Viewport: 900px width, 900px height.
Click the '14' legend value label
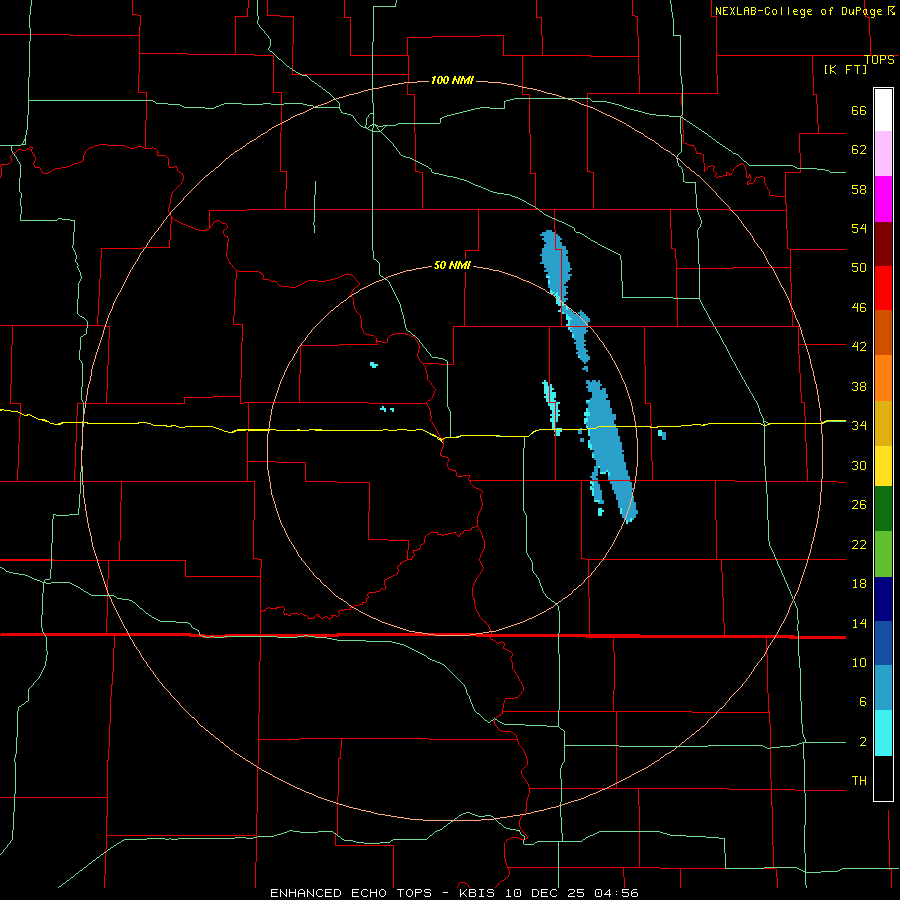[x=859, y=623]
